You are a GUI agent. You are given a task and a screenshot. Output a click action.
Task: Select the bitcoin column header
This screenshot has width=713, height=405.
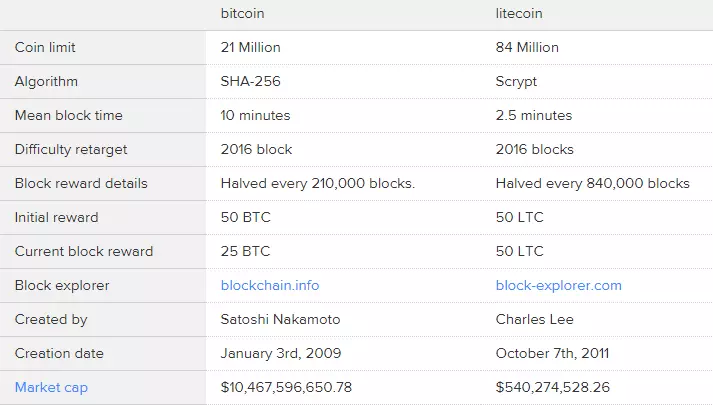pyautogui.click(x=242, y=14)
